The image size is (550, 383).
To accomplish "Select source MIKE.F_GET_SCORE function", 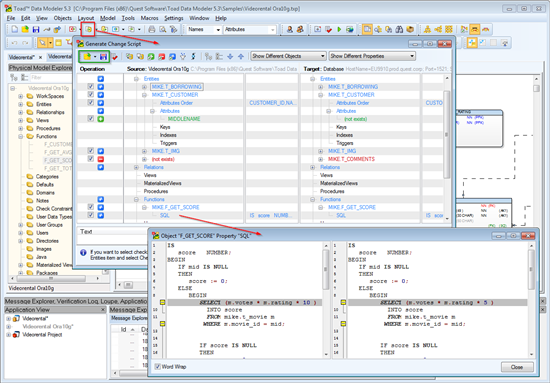I will [x=175, y=207].
